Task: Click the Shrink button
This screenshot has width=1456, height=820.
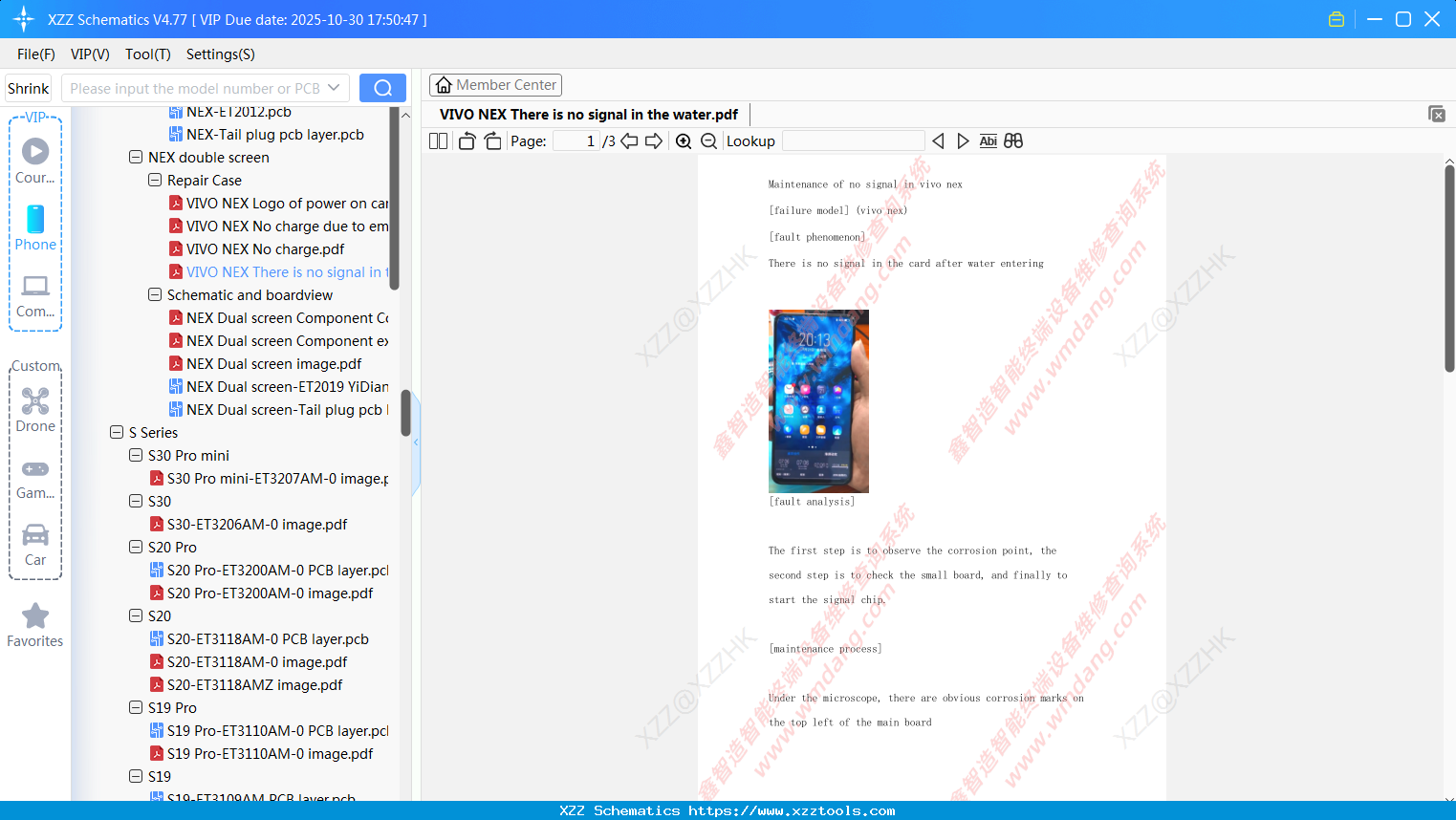Action: tap(28, 88)
